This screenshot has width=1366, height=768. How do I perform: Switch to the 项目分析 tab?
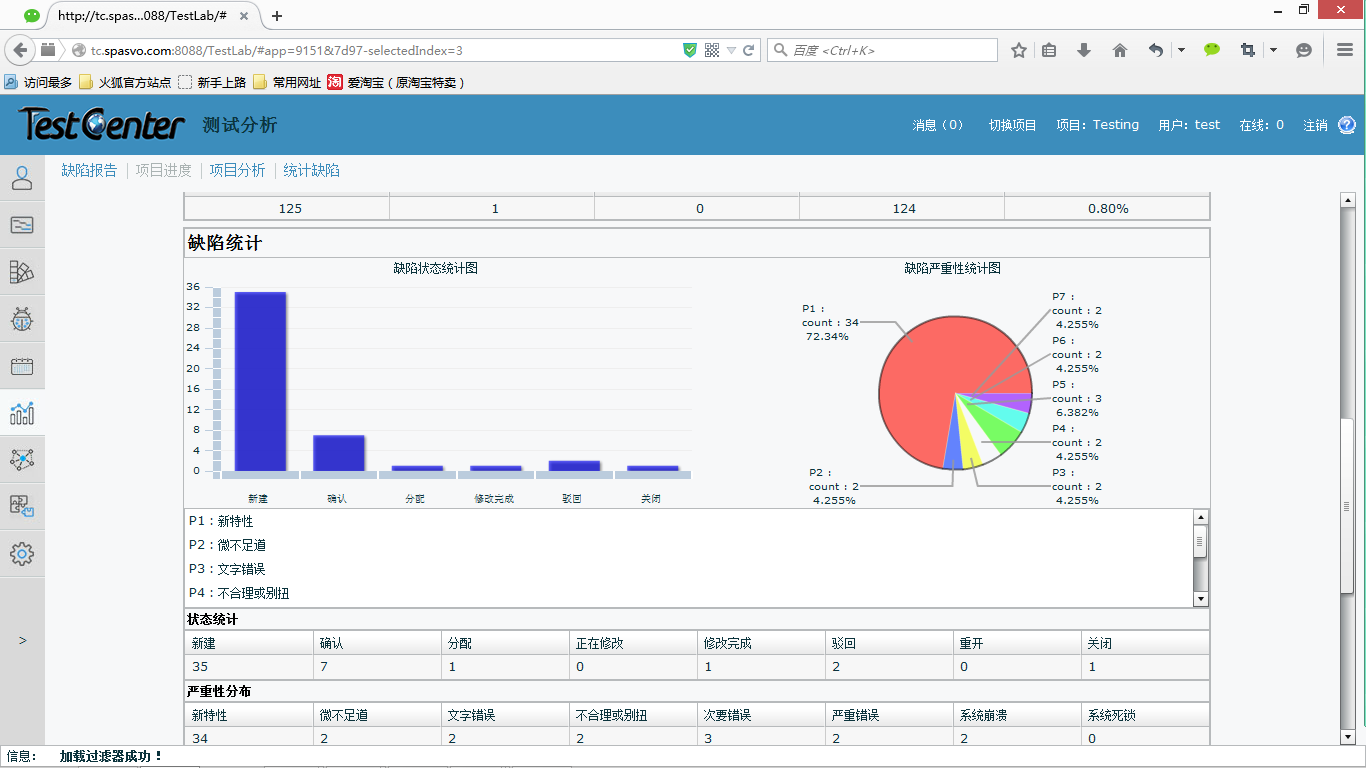237,170
